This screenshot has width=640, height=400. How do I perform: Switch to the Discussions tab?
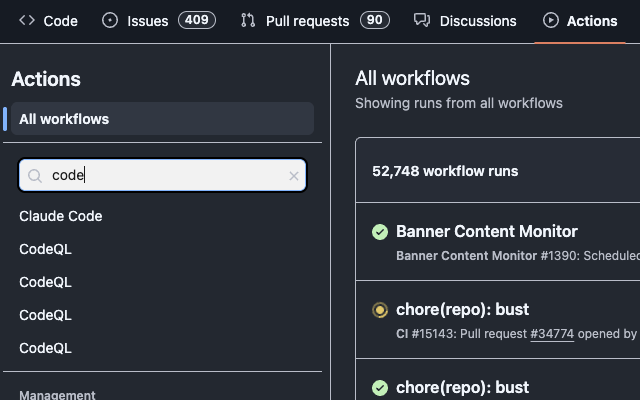pyautogui.click(x=465, y=21)
